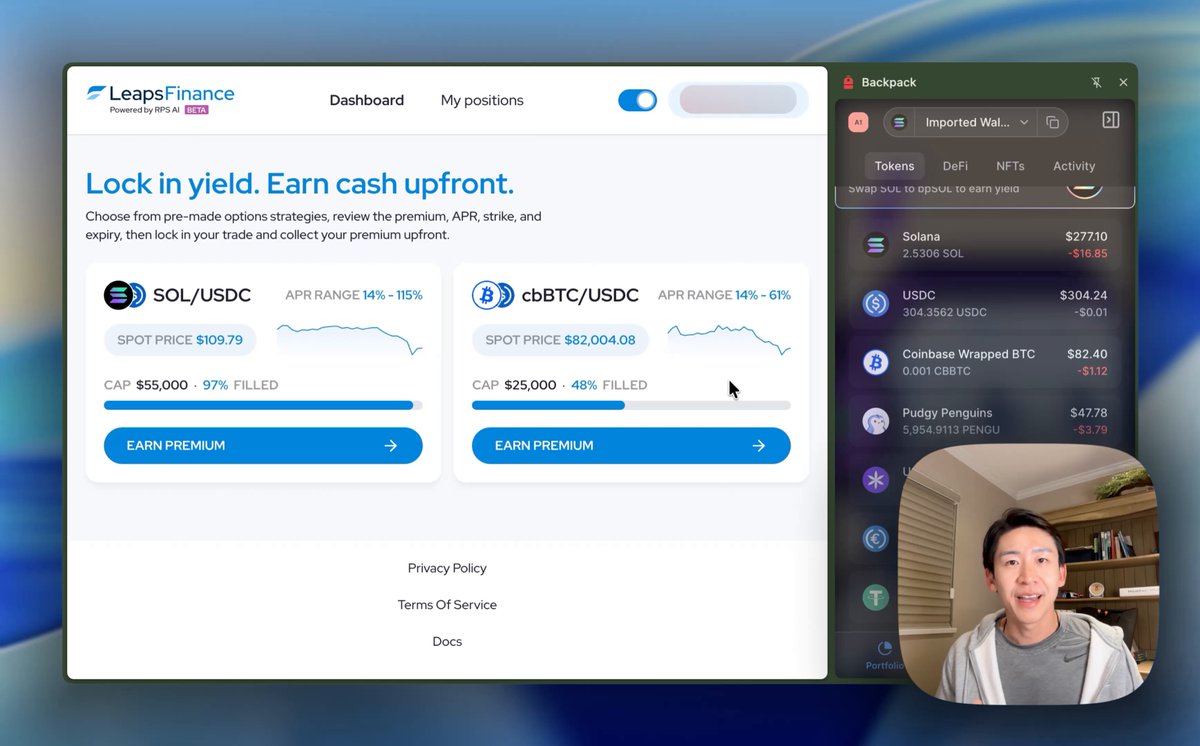1200x746 pixels.
Task: Show the NFTs tab
Action: coord(1010,166)
